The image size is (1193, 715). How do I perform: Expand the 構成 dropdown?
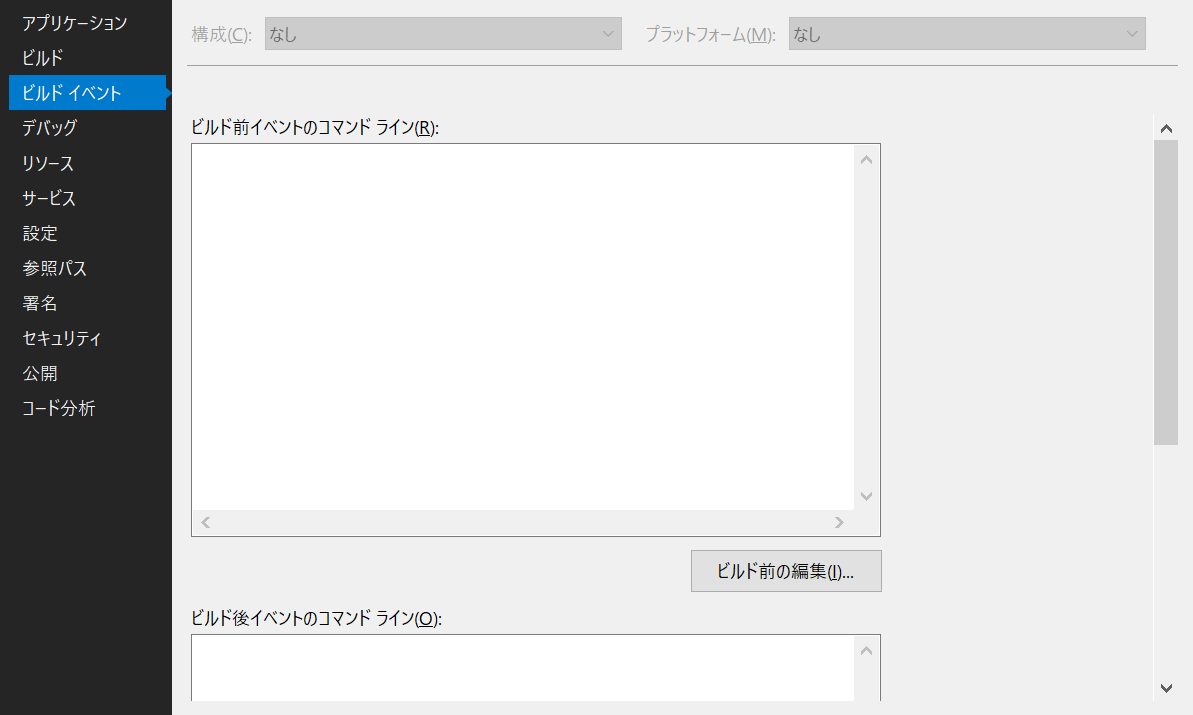click(443, 34)
